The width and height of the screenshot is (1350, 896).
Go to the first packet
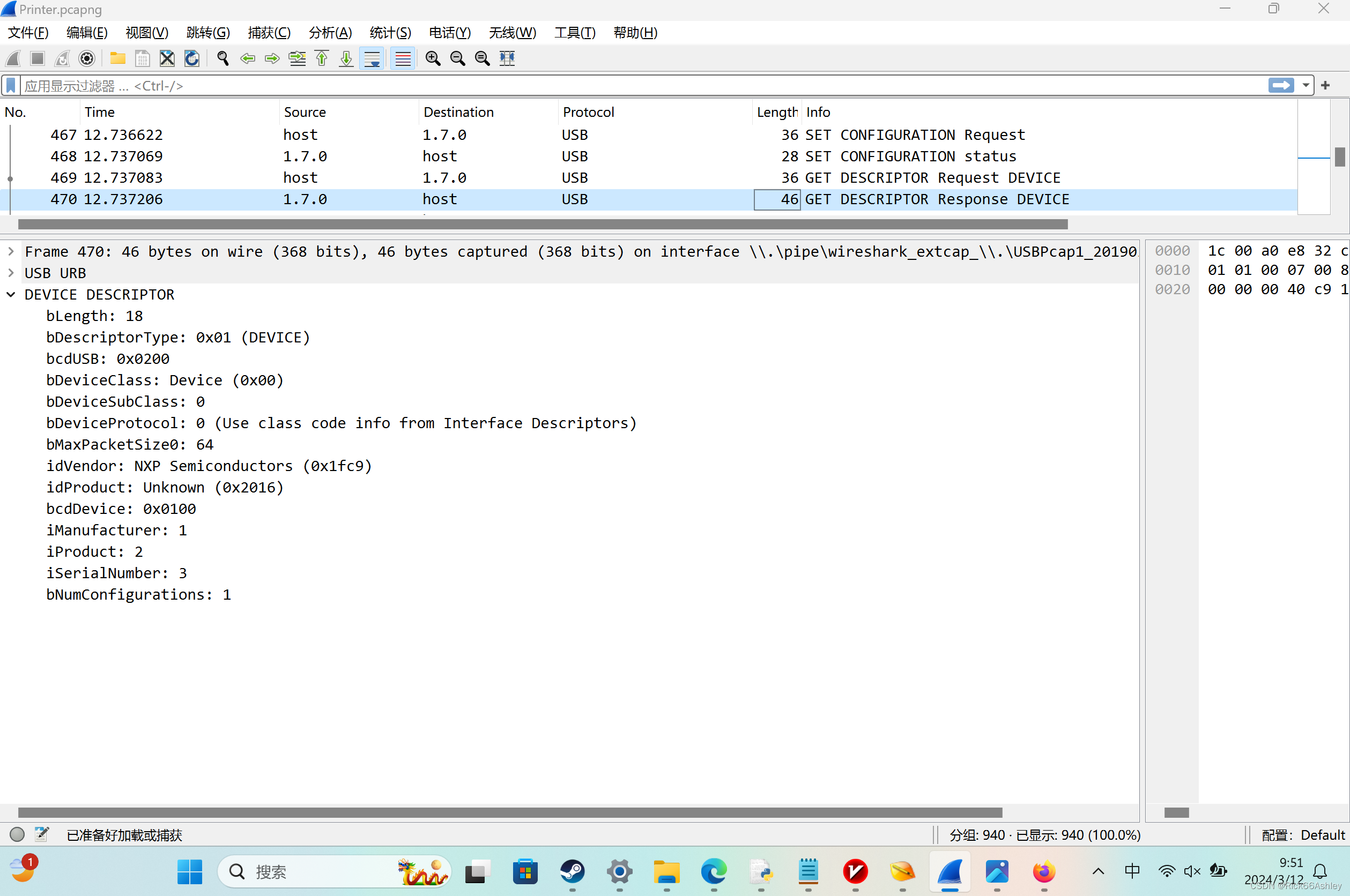tap(322, 58)
